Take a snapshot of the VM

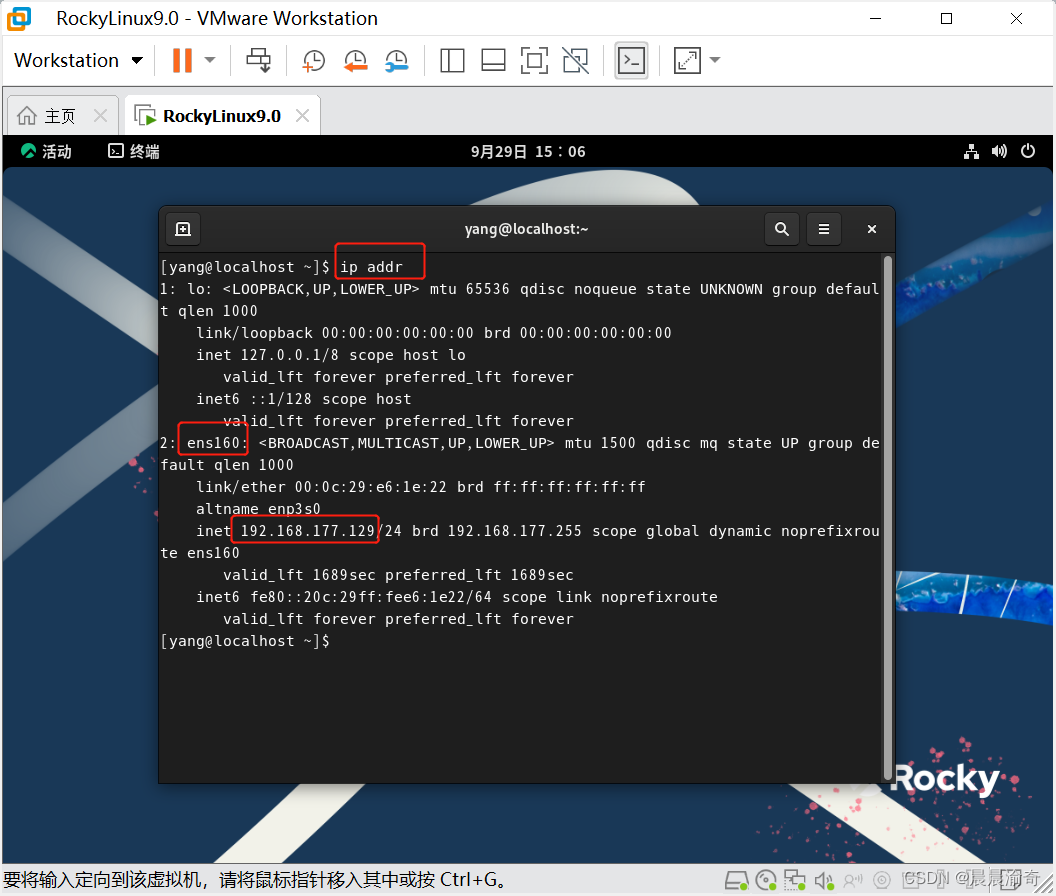[x=314, y=61]
